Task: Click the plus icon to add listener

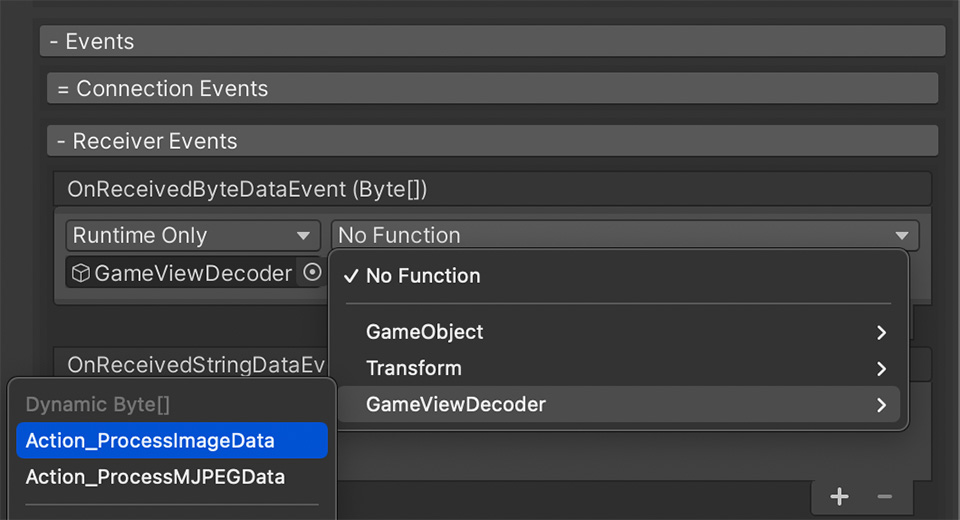Action: click(x=839, y=497)
